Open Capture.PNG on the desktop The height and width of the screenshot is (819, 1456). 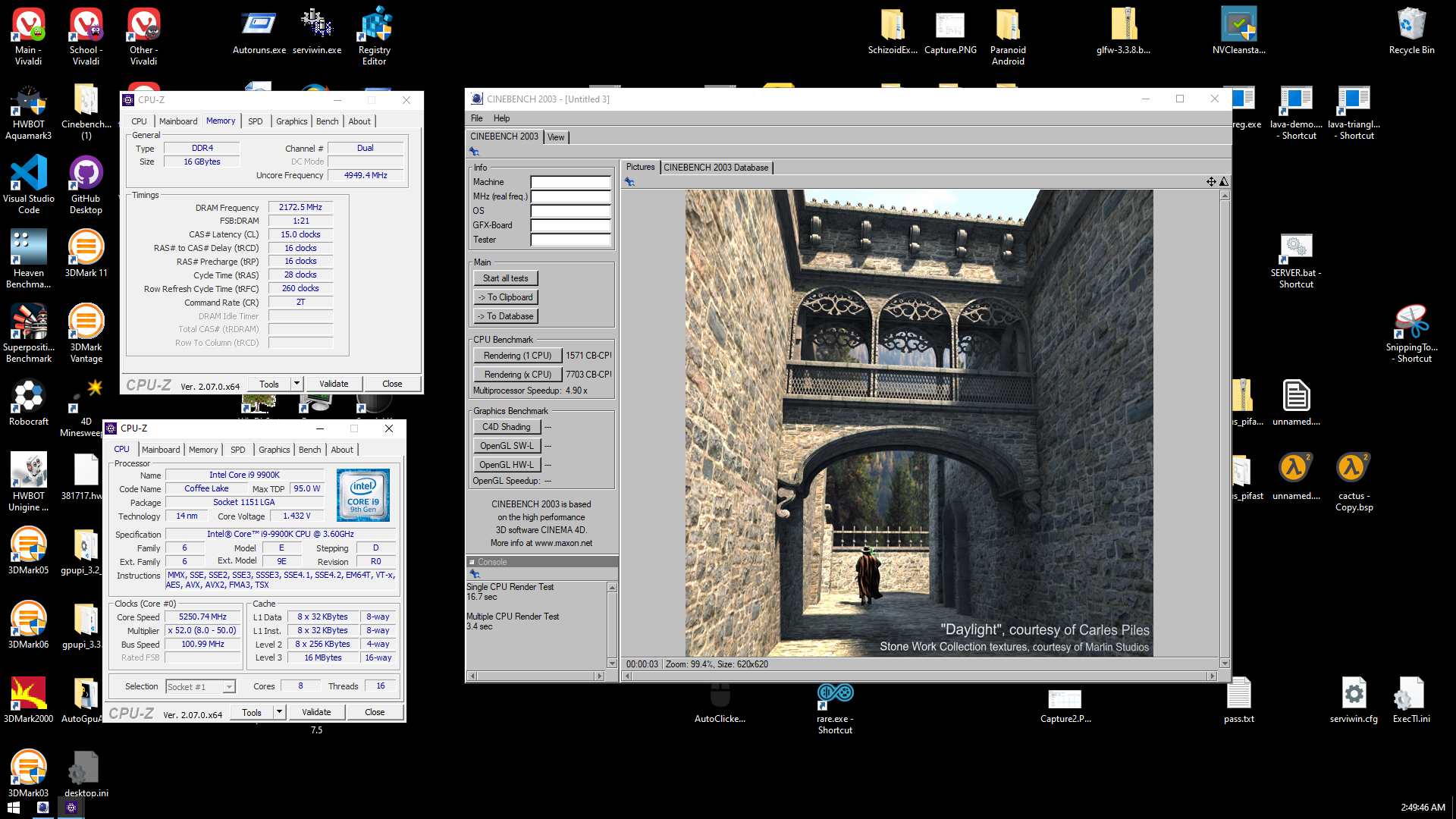coord(950,32)
